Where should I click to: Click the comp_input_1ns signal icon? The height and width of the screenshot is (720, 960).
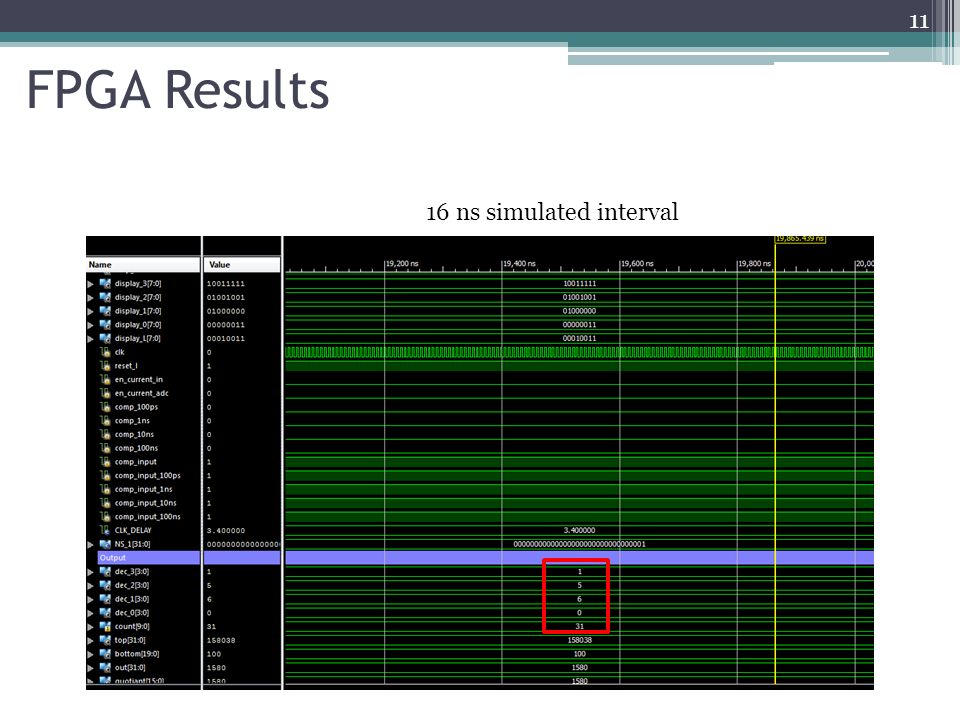105,489
